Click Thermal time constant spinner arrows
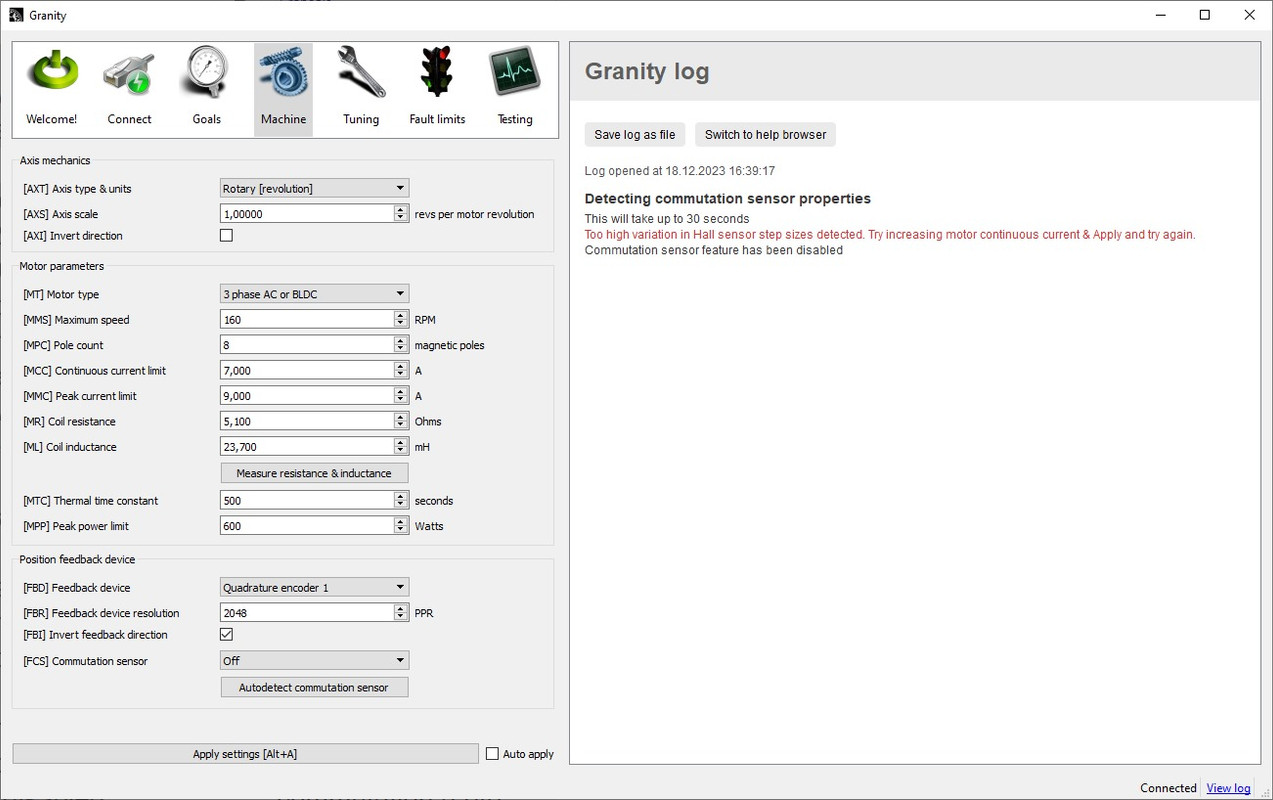The image size is (1273, 800). (x=401, y=500)
